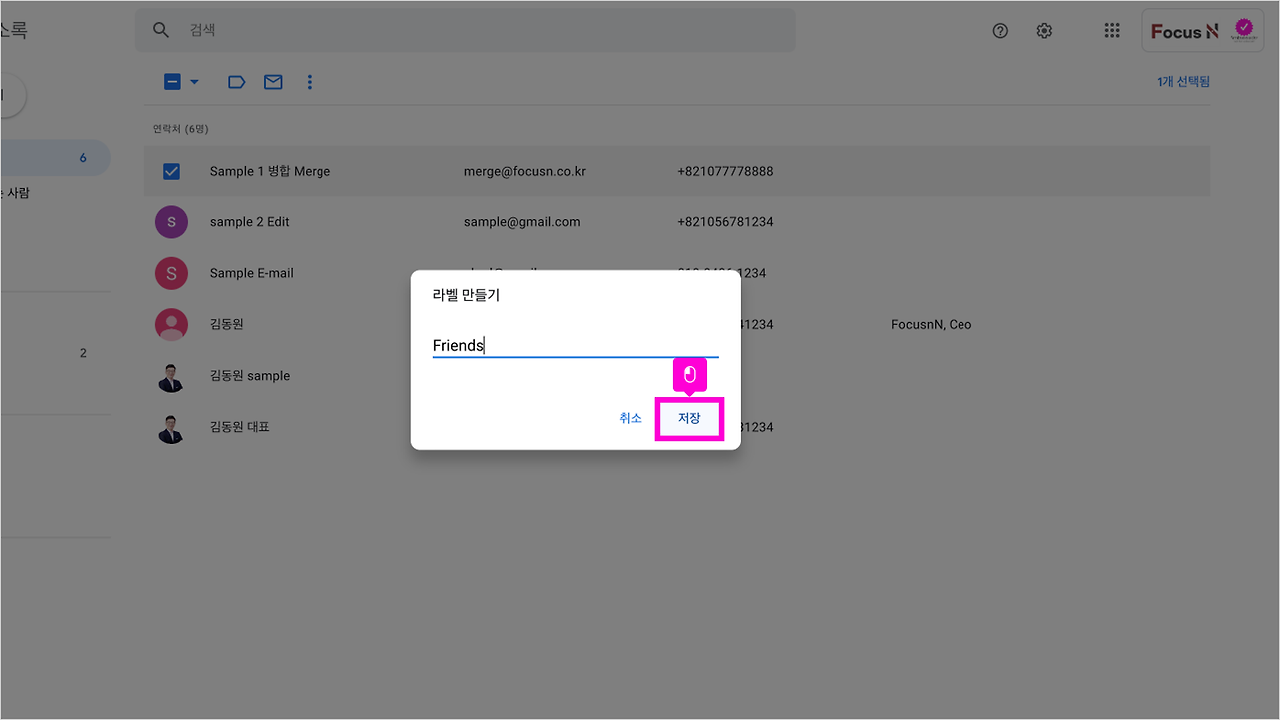Screen dimensions: 1280x720
Task: Open the label management icon in toolbar
Action: [x=236, y=82]
